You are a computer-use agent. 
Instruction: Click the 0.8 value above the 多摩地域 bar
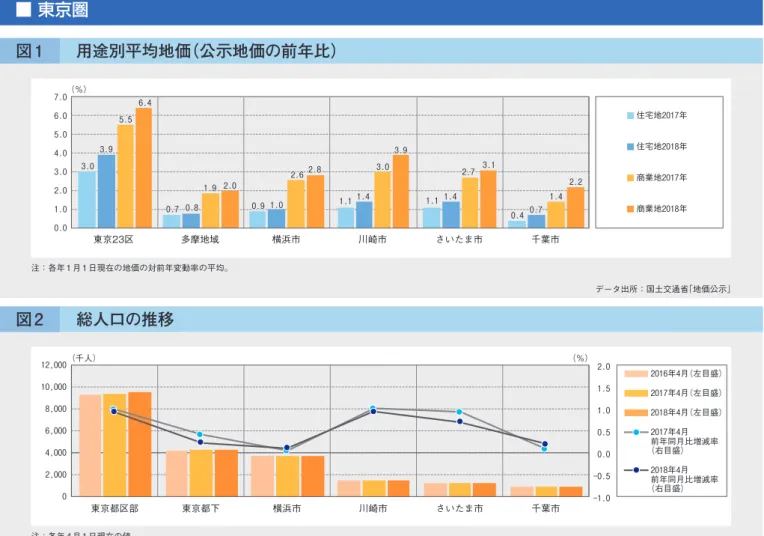(192, 208)
